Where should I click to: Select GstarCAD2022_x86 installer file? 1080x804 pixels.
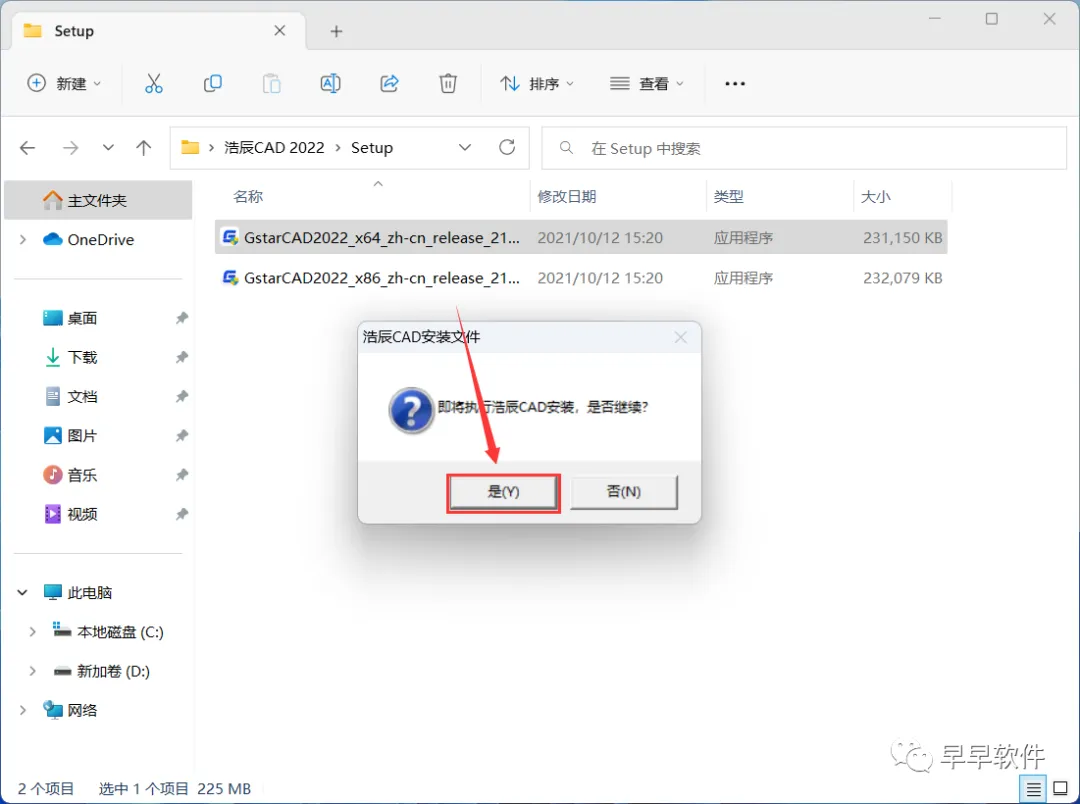[x=581, y=278]
